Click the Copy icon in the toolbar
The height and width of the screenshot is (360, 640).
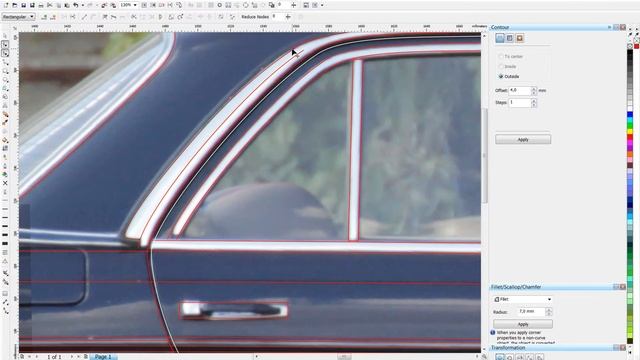coord(58,5)
